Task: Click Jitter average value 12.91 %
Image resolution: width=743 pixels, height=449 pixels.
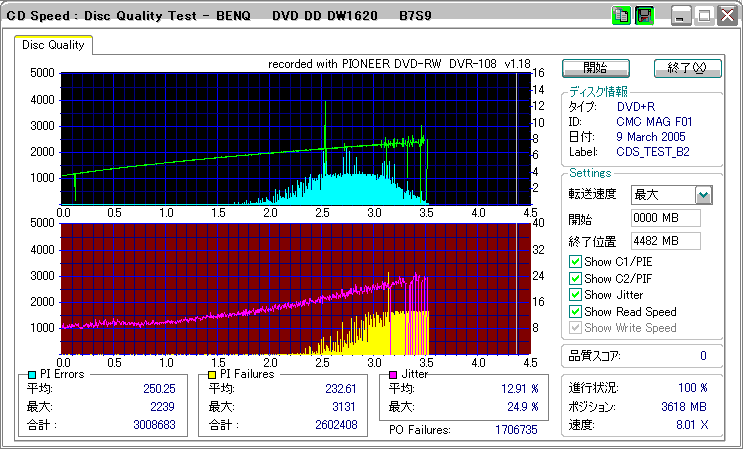Action: (520, 389)
